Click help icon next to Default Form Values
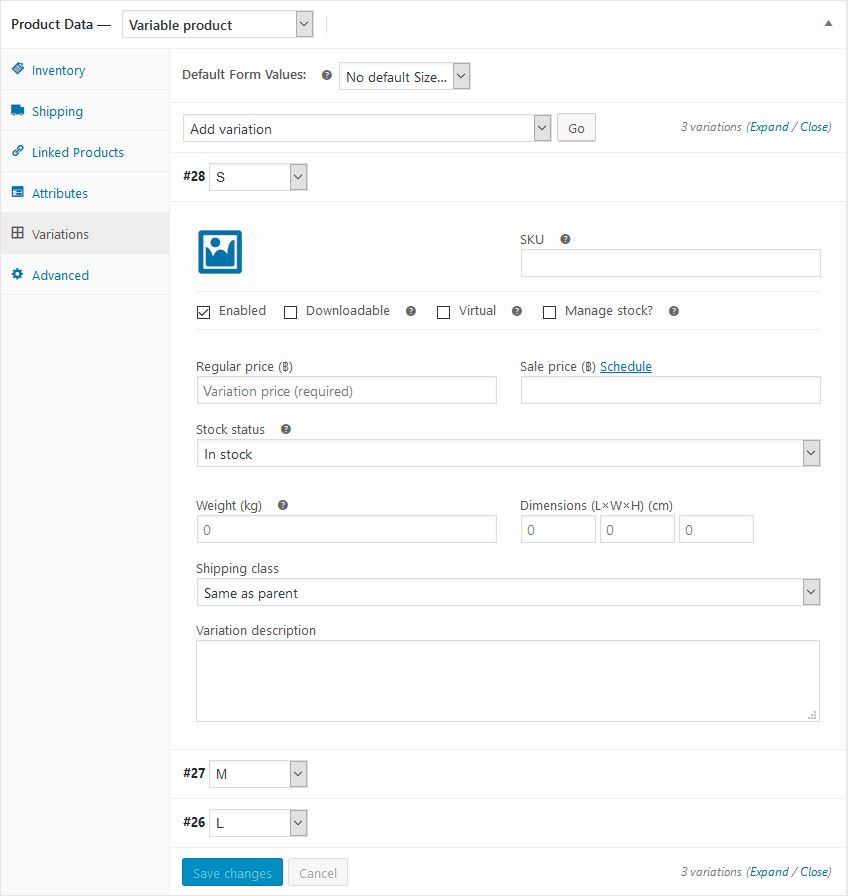 [x=327, y=75]
